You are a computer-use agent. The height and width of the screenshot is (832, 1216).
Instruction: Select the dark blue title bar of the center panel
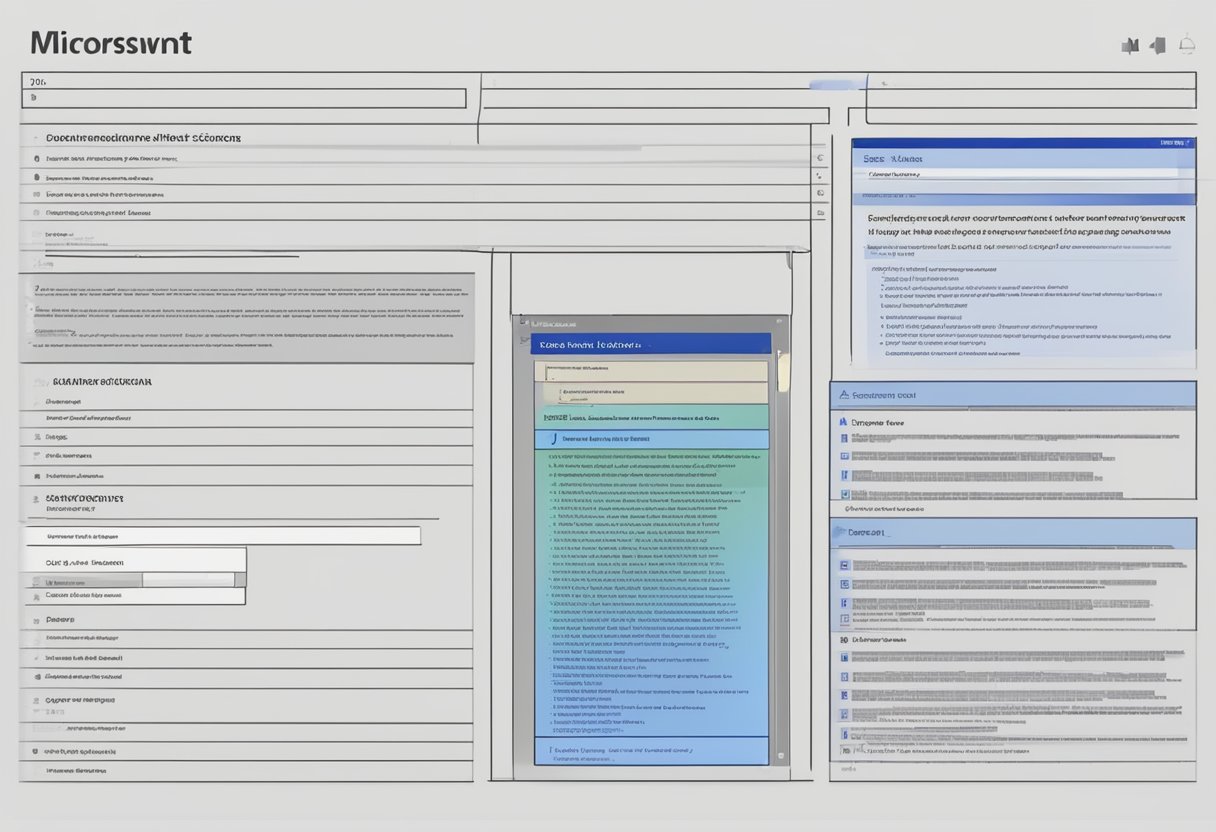click(x=650, y=344)
